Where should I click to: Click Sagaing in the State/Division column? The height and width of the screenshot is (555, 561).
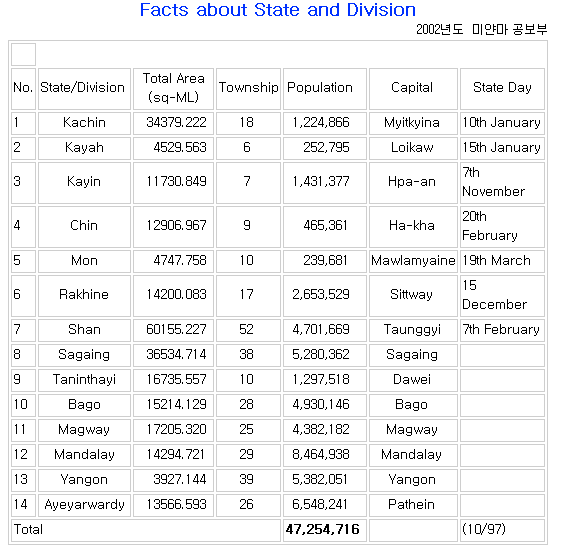tap(84, 355)
